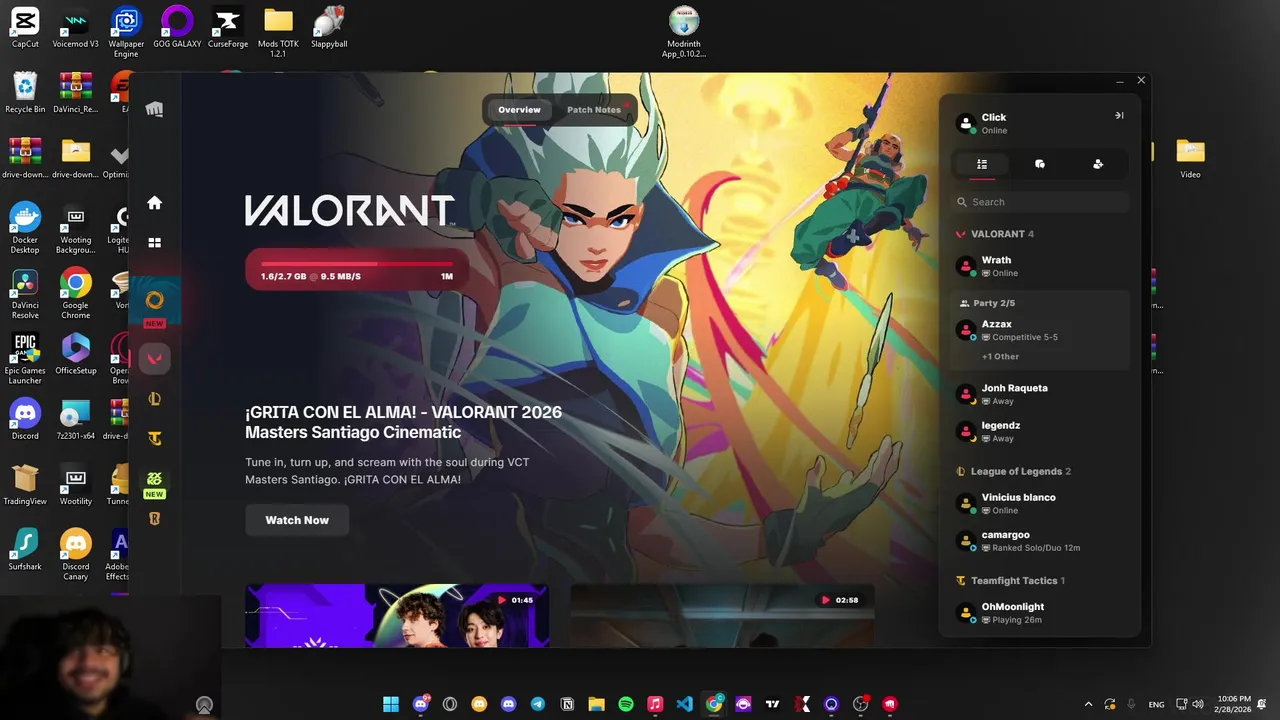
Task: Click the Watch Now button
Action: coord(297,520)
